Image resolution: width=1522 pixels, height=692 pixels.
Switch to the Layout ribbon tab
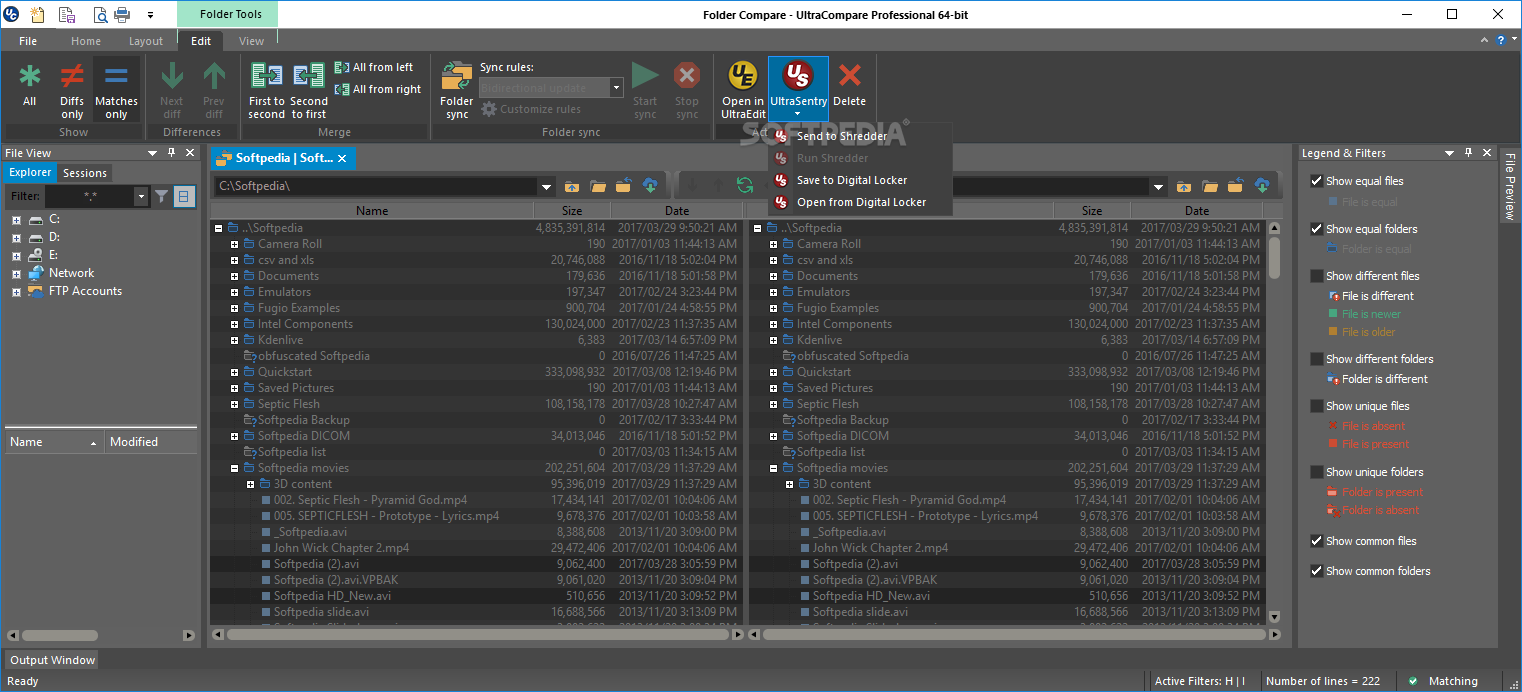coord(145,41)
